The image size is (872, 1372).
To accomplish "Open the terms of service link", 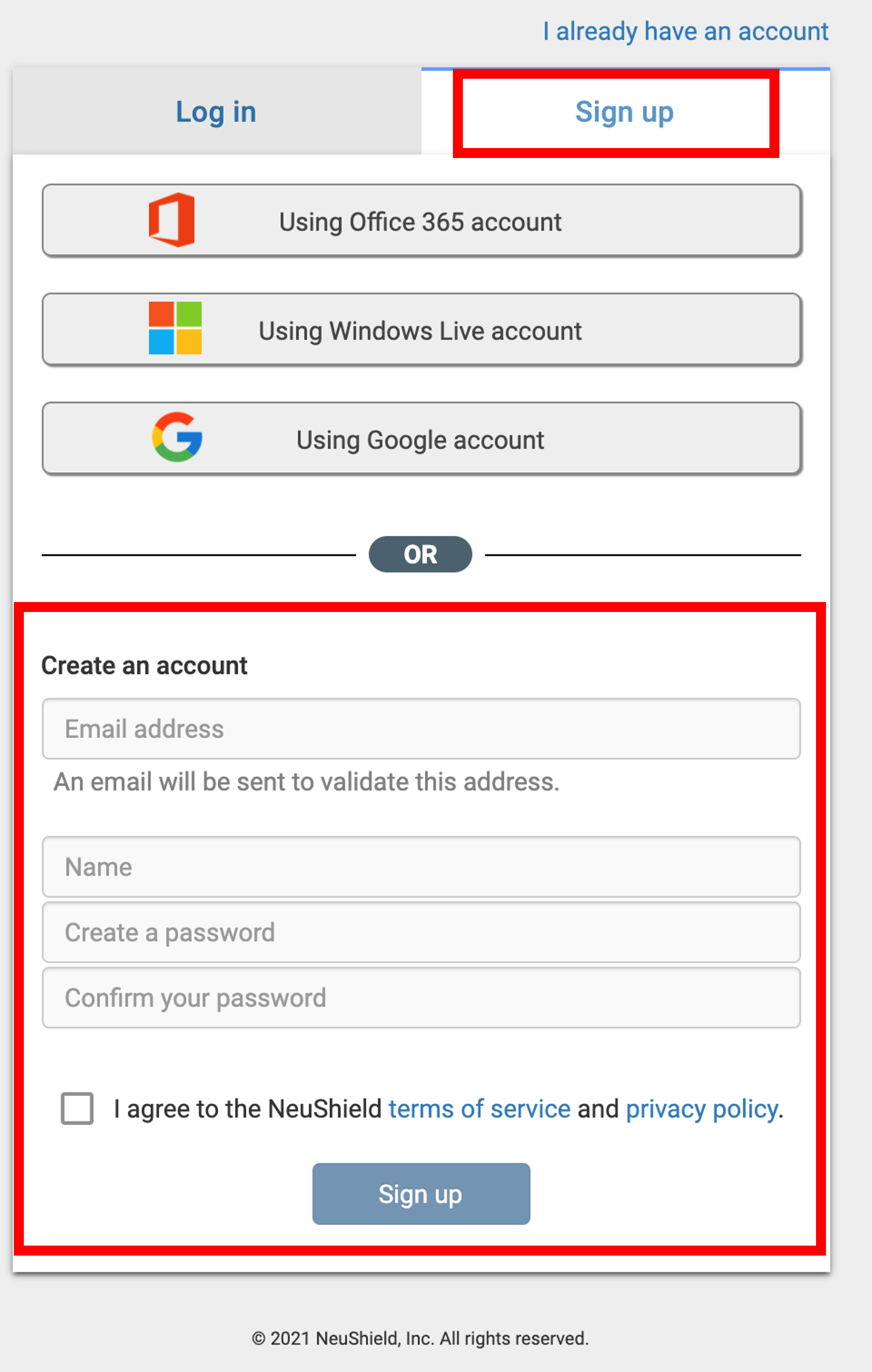I will coord(480,1109).
